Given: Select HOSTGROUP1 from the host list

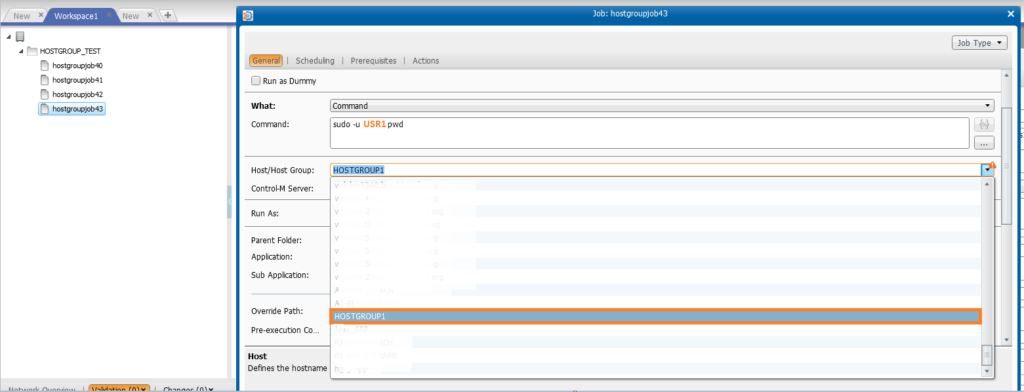Looking at the screenshot, I should [x=656, y=316].
